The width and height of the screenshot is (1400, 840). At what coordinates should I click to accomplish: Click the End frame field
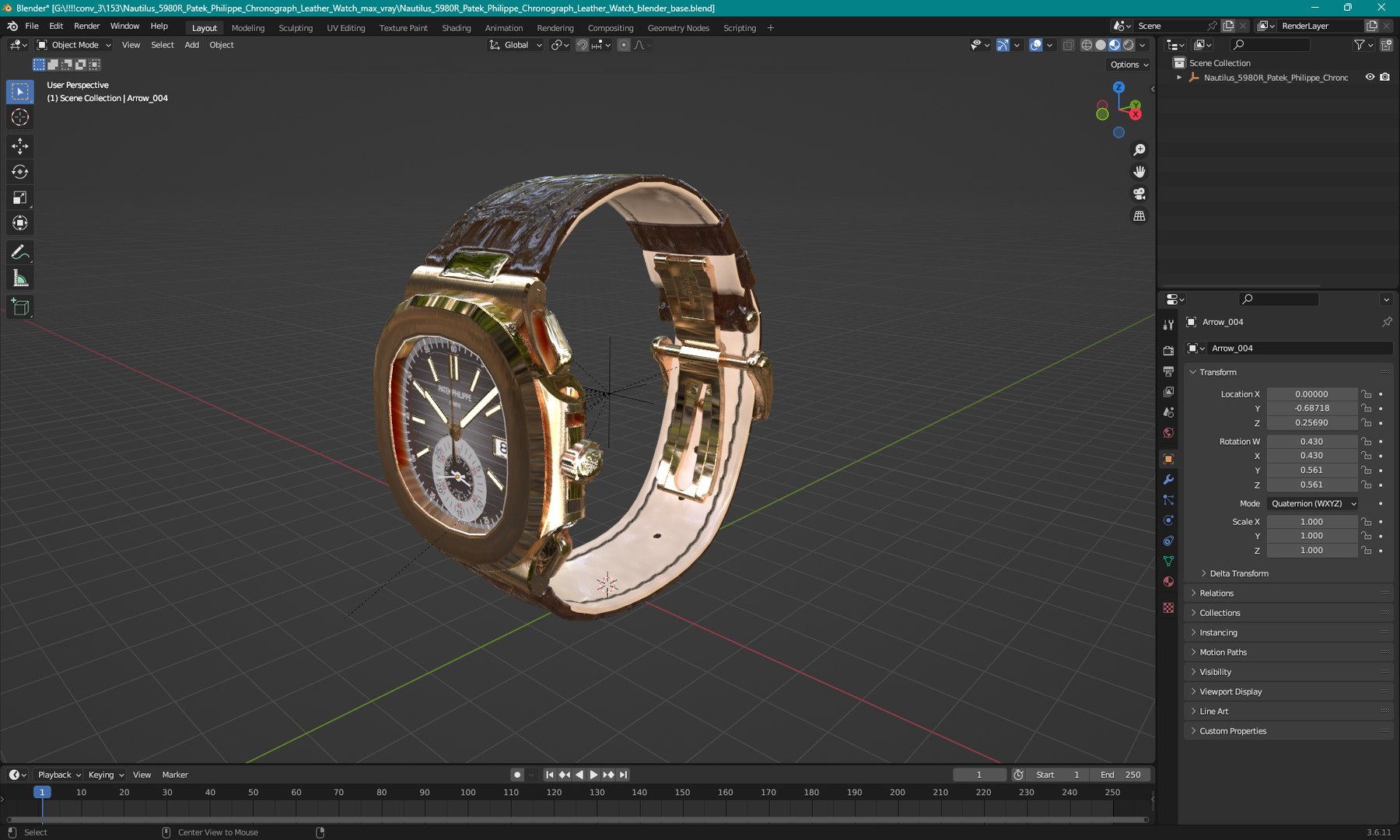click(x=1121, y=775)
